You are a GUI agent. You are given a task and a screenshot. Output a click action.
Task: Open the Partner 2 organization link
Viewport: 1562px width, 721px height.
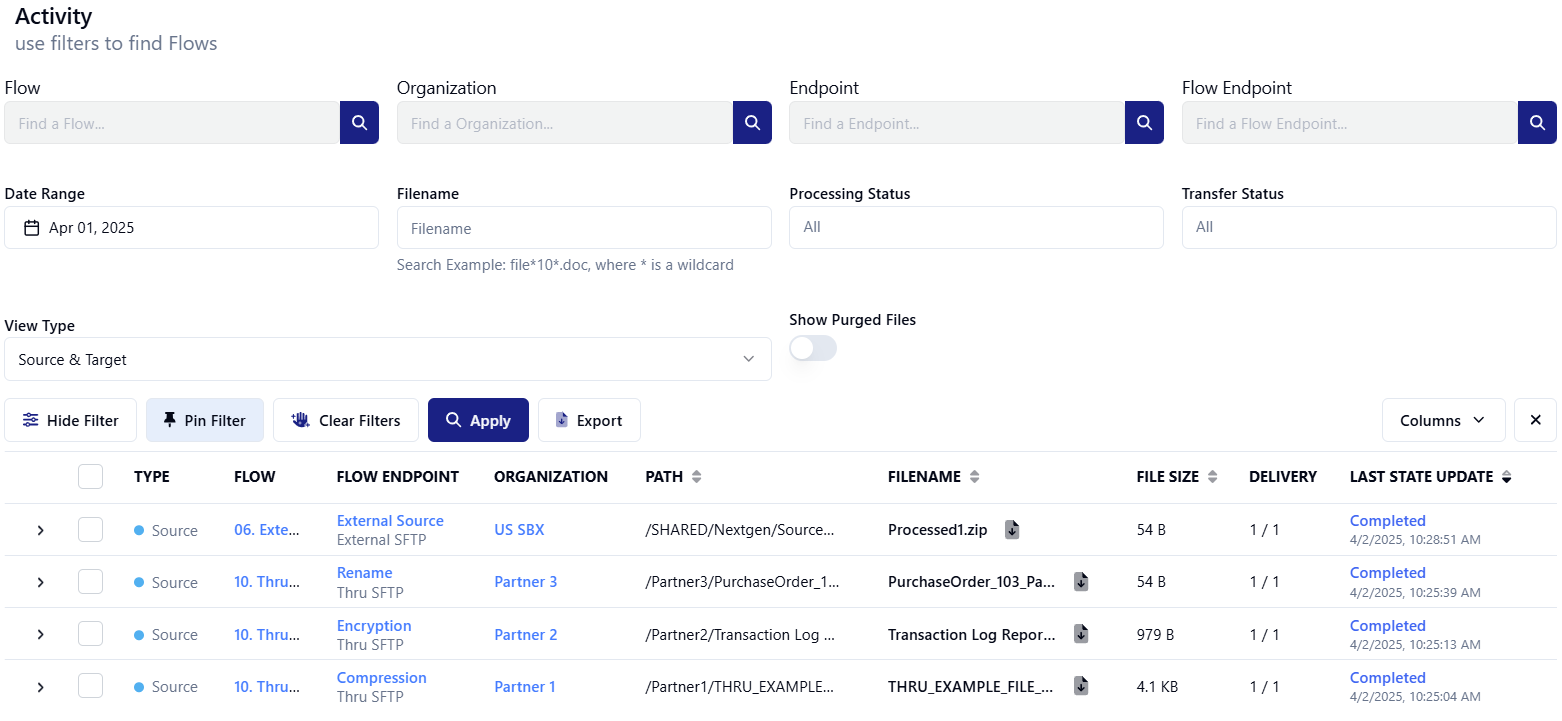(x=525, y=635)
